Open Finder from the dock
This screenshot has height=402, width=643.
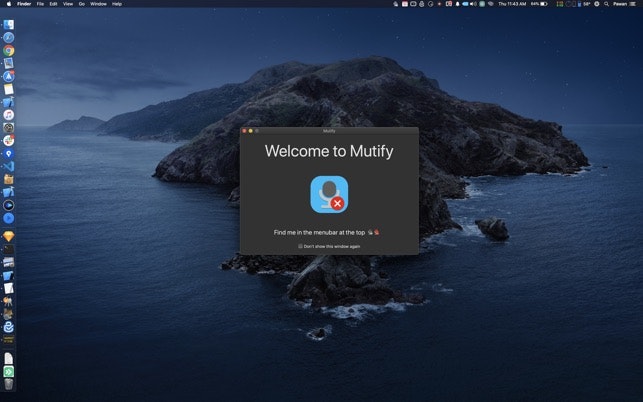[x=9, y=25]
